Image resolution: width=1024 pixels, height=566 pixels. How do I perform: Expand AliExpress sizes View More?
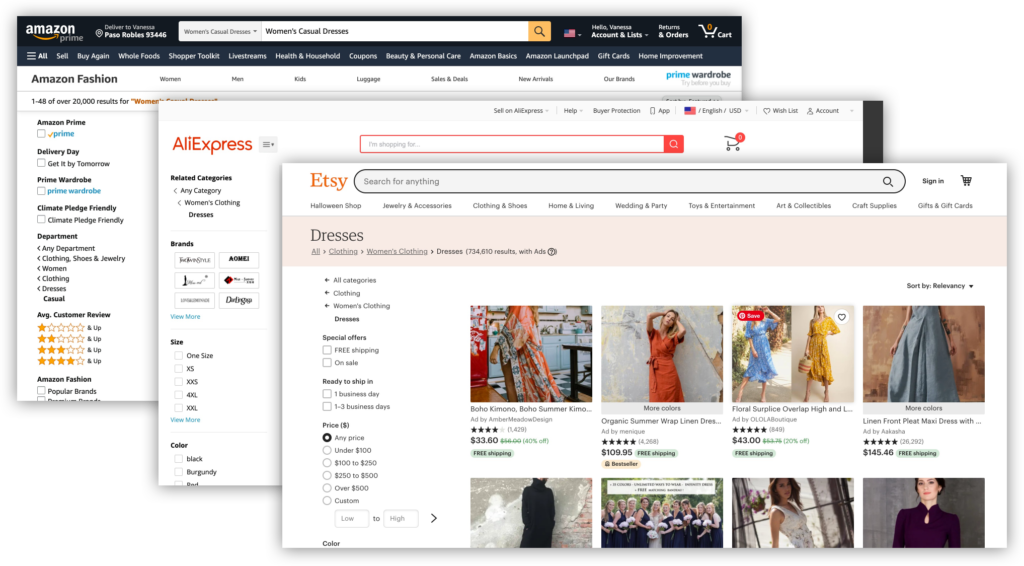point(185,420)
